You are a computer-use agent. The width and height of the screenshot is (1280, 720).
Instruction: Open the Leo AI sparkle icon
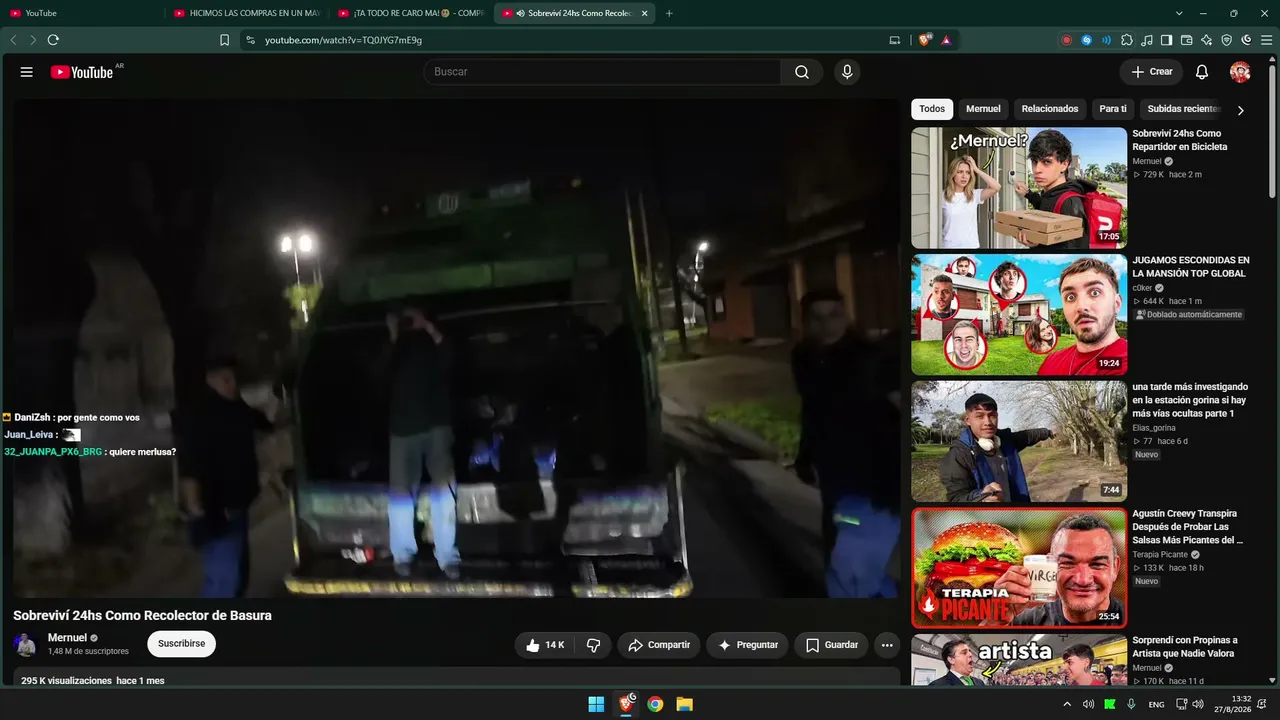pyautogui.click(x=1207, y=40)
